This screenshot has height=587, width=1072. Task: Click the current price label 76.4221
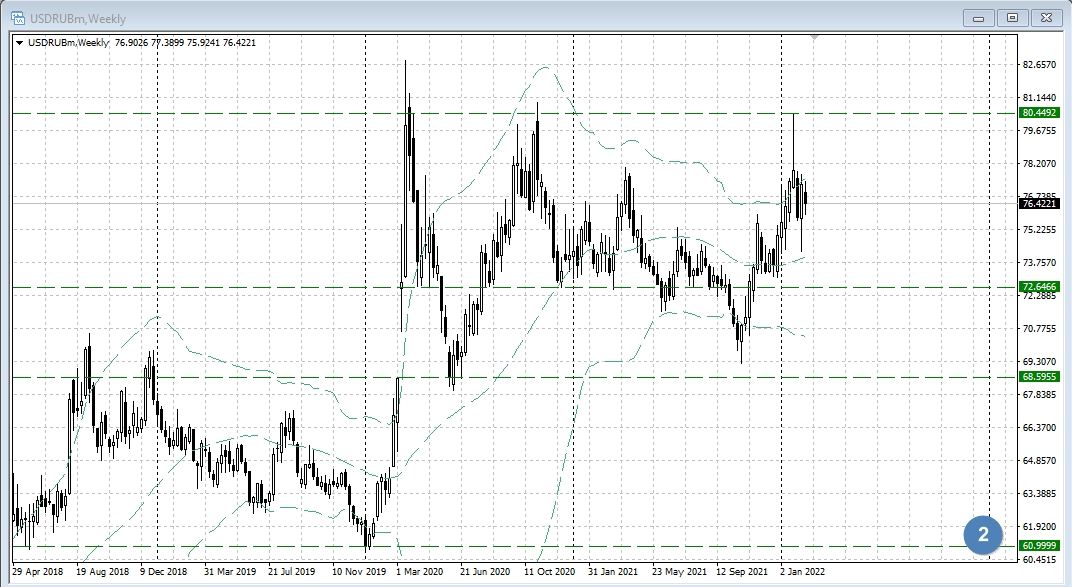1040,204
